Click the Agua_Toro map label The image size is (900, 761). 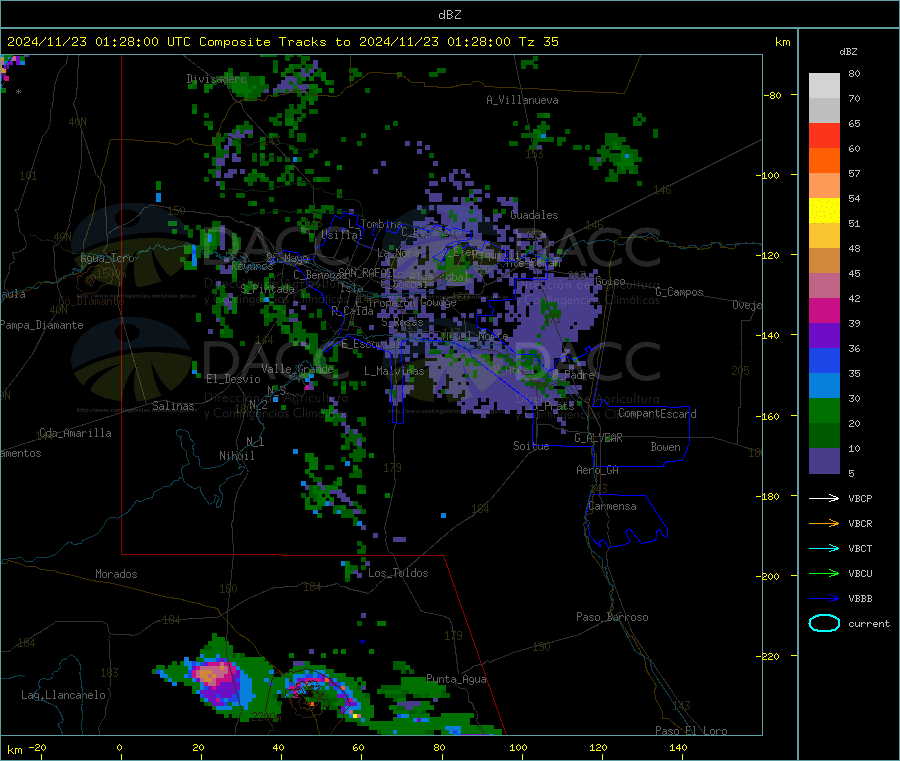coord(107,258)
